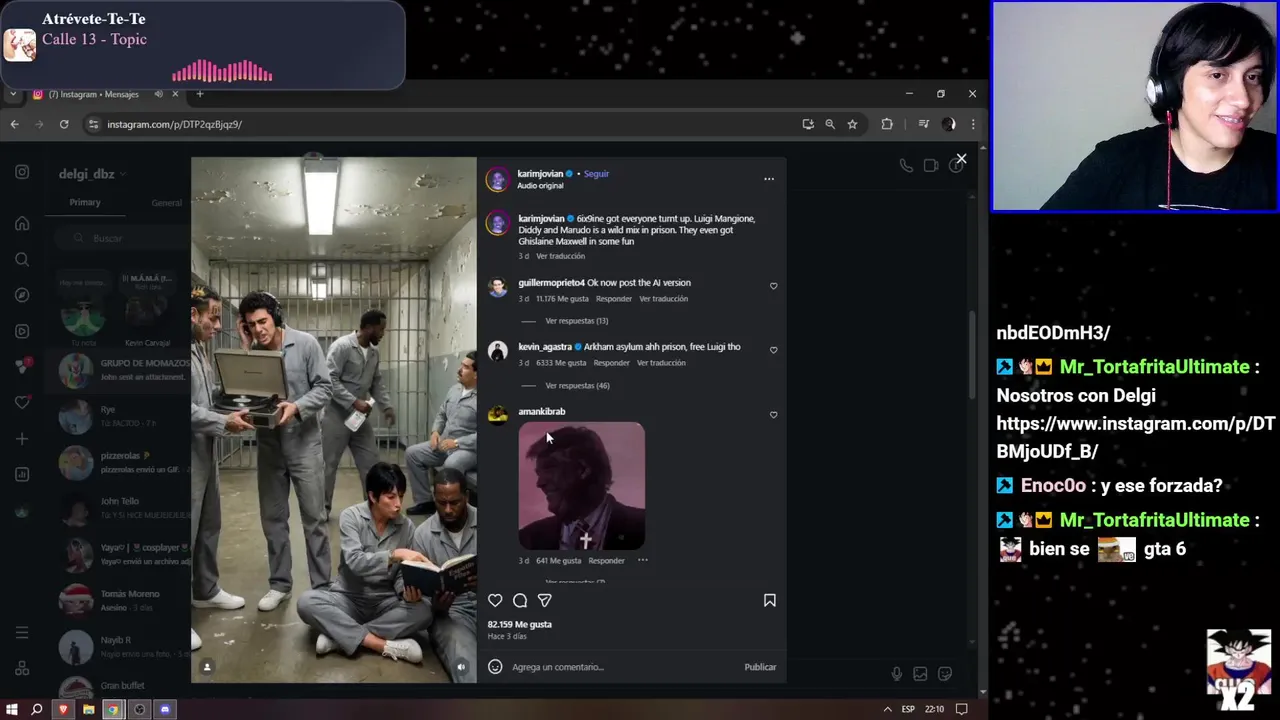Publish the comment with Publicar
This screenshot has height=720, width=1280.
pyautogui.click(x=760, y=667)
